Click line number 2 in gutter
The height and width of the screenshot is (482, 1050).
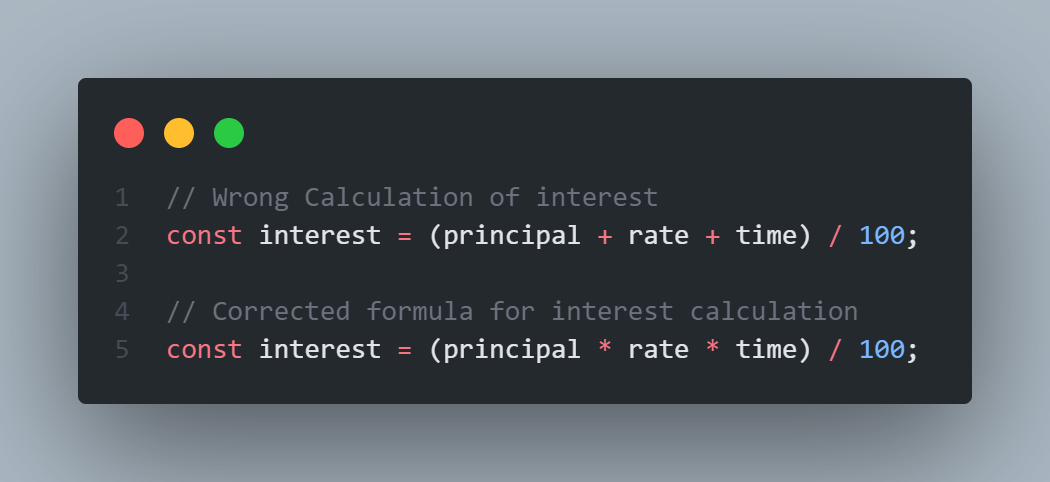click(x=122, y=236)
